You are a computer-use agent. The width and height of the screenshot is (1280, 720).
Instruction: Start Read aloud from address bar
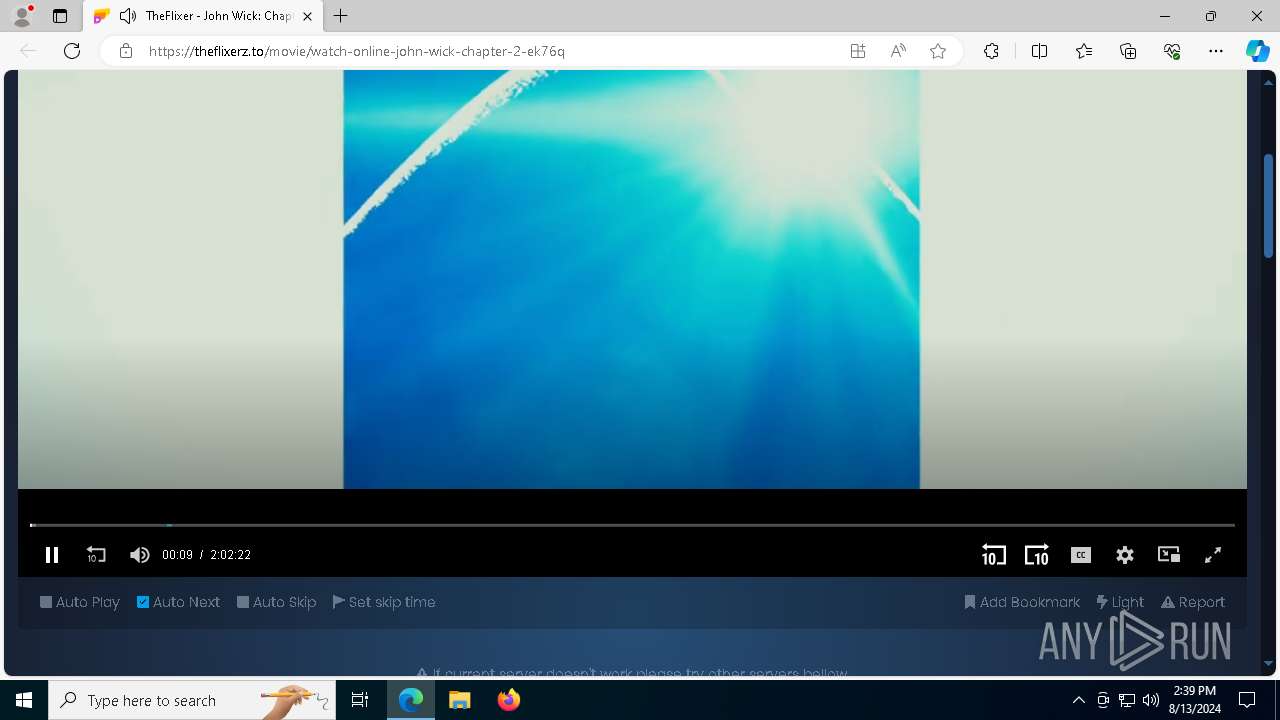pyautogui.click(x=898, y=51)
